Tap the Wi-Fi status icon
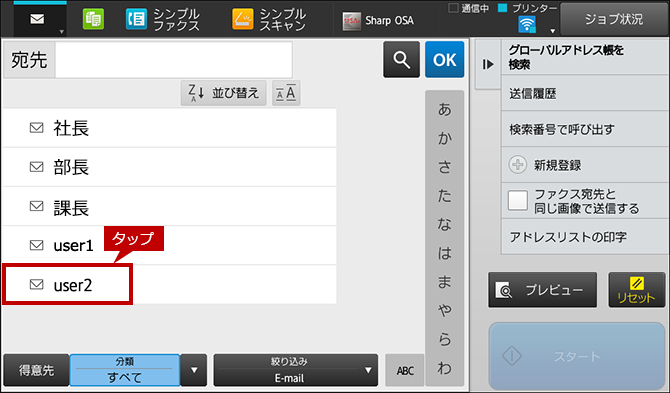The image size is (670, 393). click(527, 24)
